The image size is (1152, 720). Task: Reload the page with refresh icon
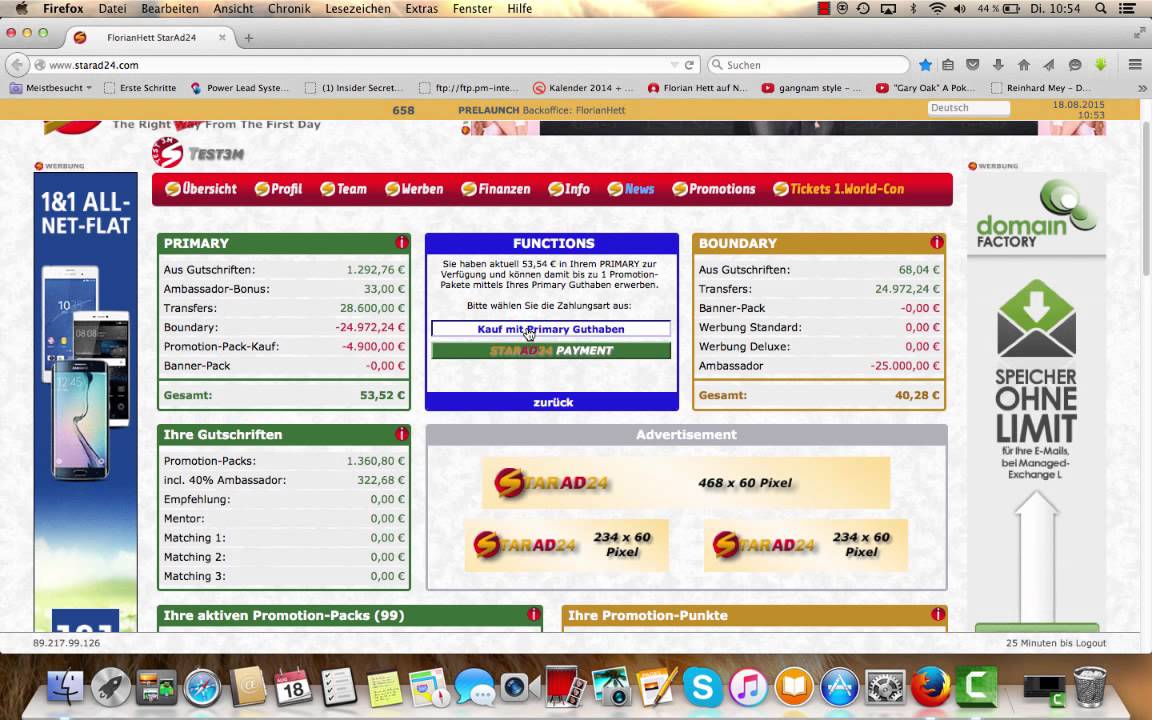(689, 65)
